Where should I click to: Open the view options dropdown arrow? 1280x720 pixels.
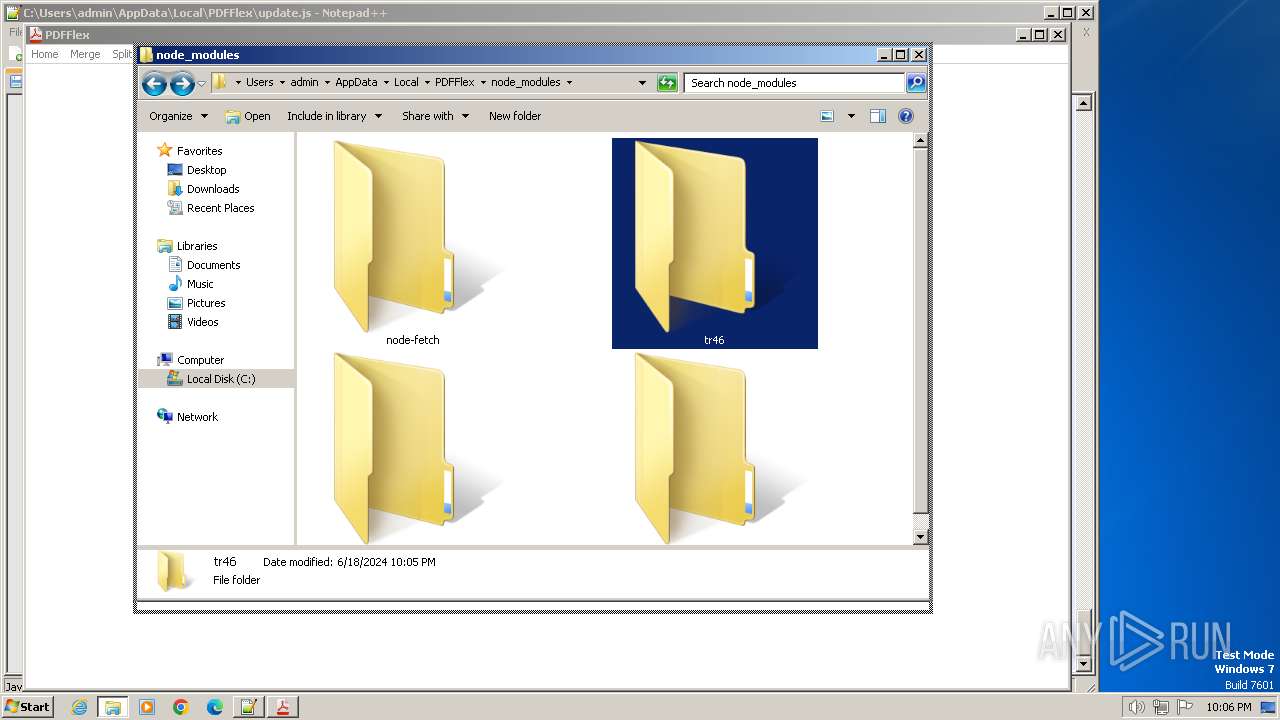(x=851, y=116)
